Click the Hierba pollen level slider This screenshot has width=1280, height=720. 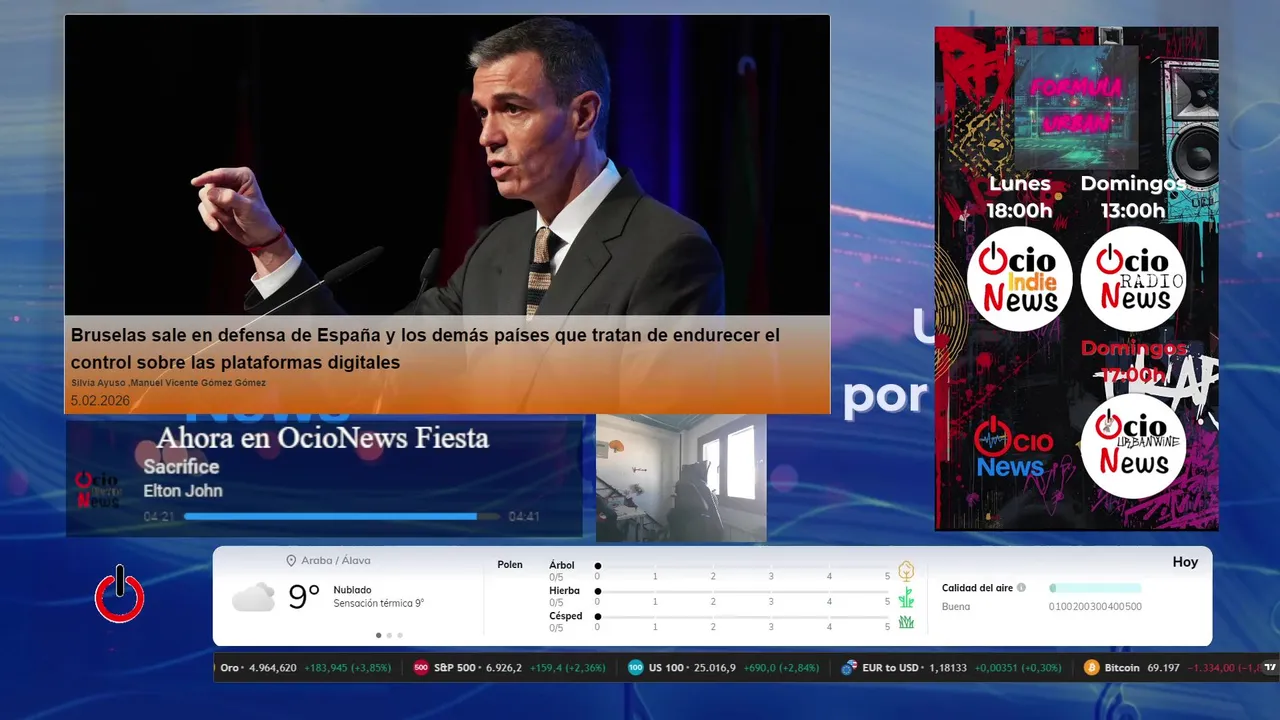tap(742, 591)
